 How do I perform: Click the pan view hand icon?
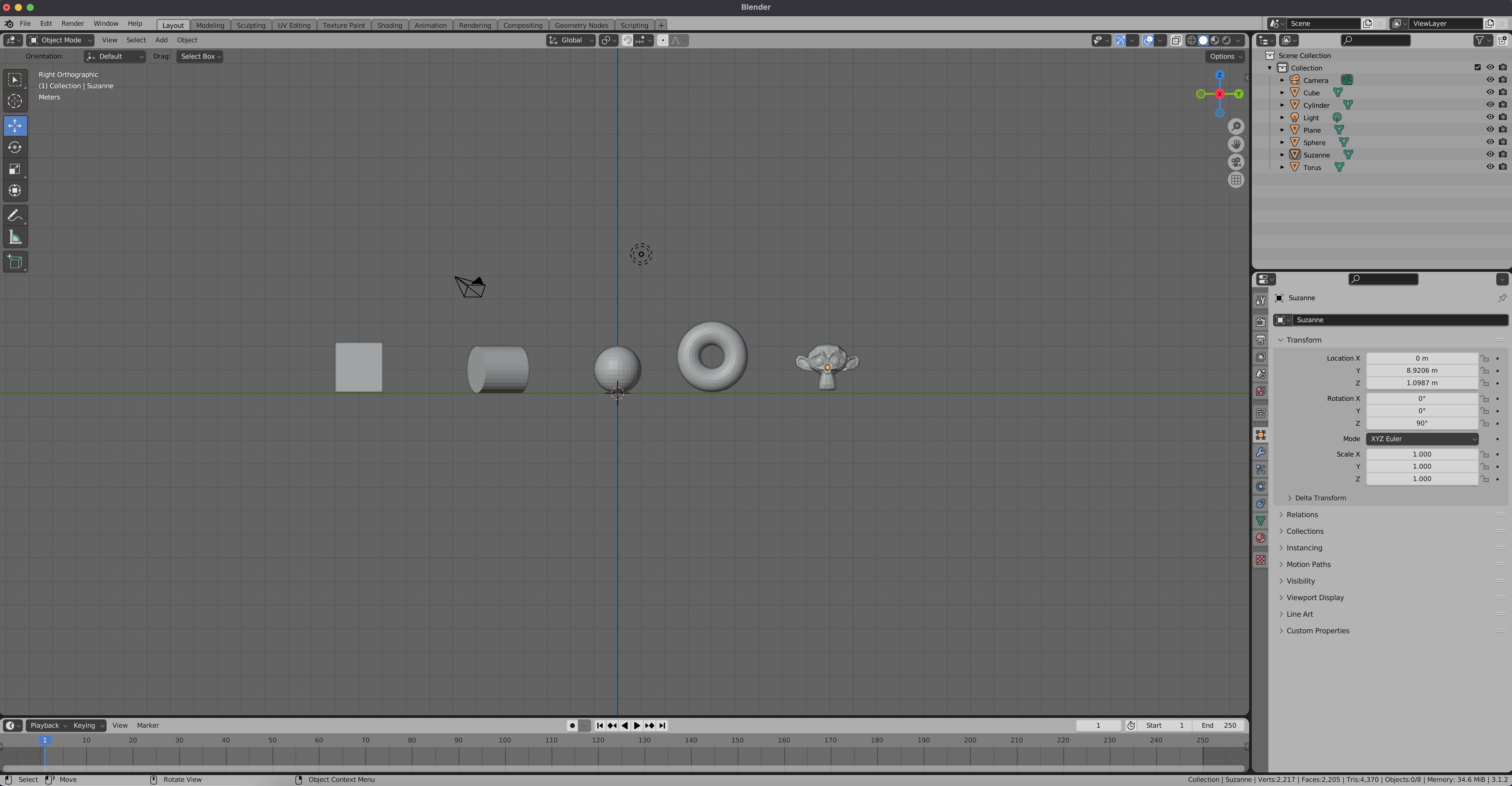click(x=1236, y=144)
